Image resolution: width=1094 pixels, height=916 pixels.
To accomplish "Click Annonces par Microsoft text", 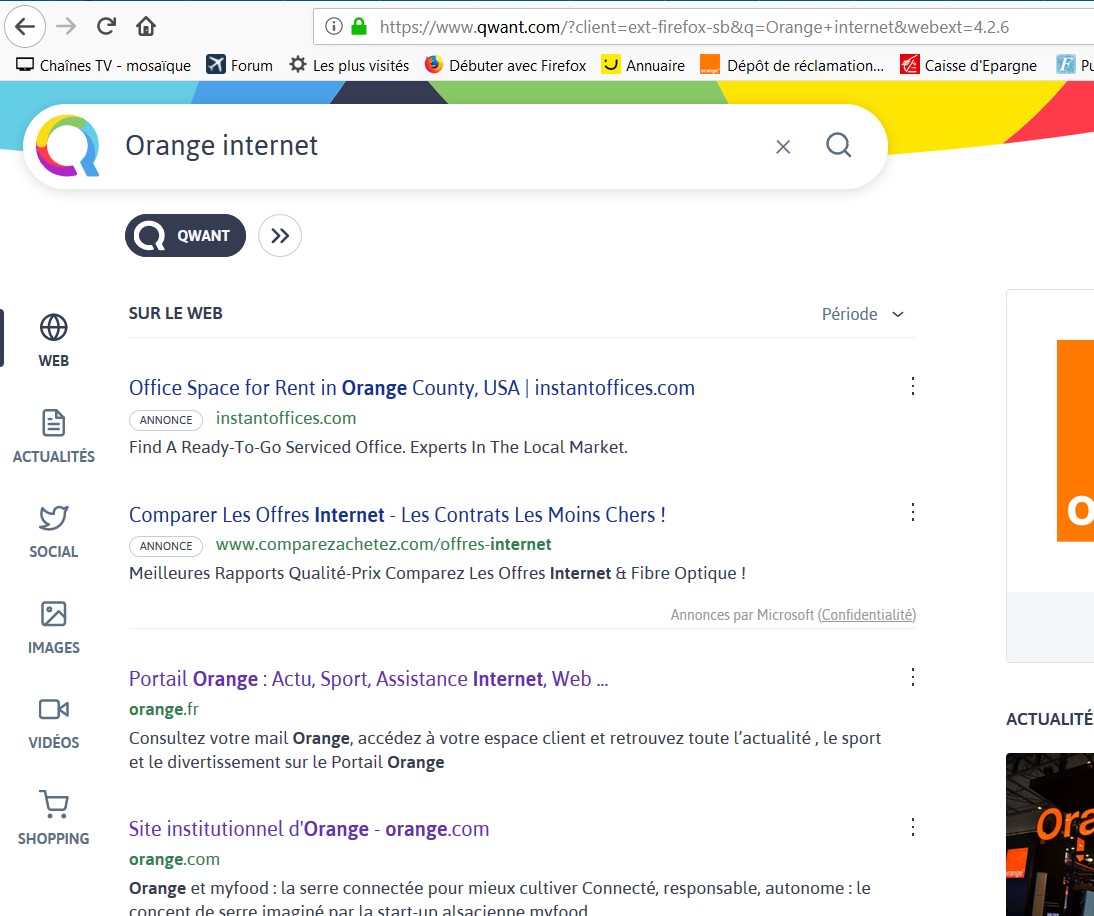I will 742,615.
